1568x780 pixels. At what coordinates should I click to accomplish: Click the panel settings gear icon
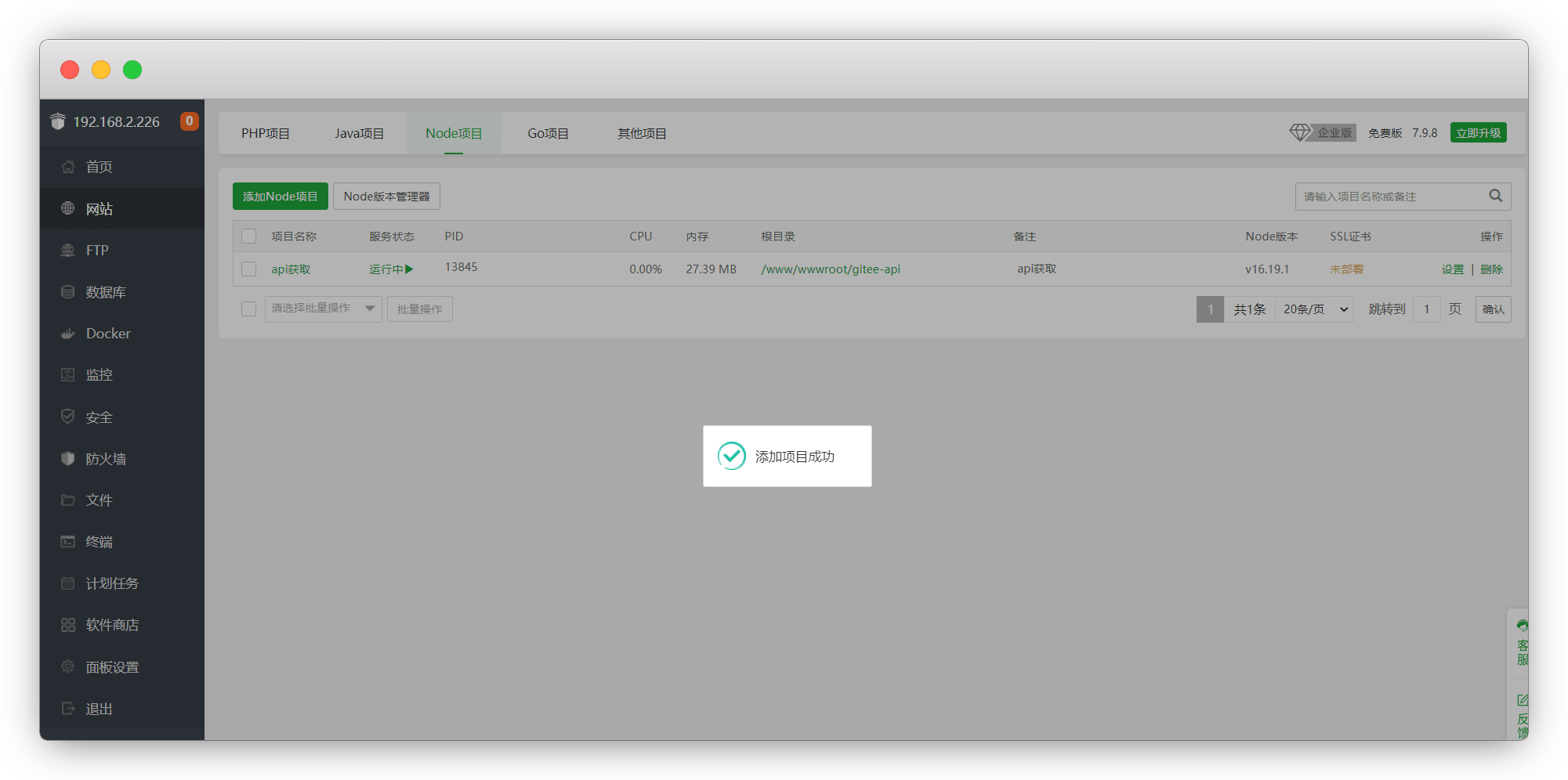(68, 666)
